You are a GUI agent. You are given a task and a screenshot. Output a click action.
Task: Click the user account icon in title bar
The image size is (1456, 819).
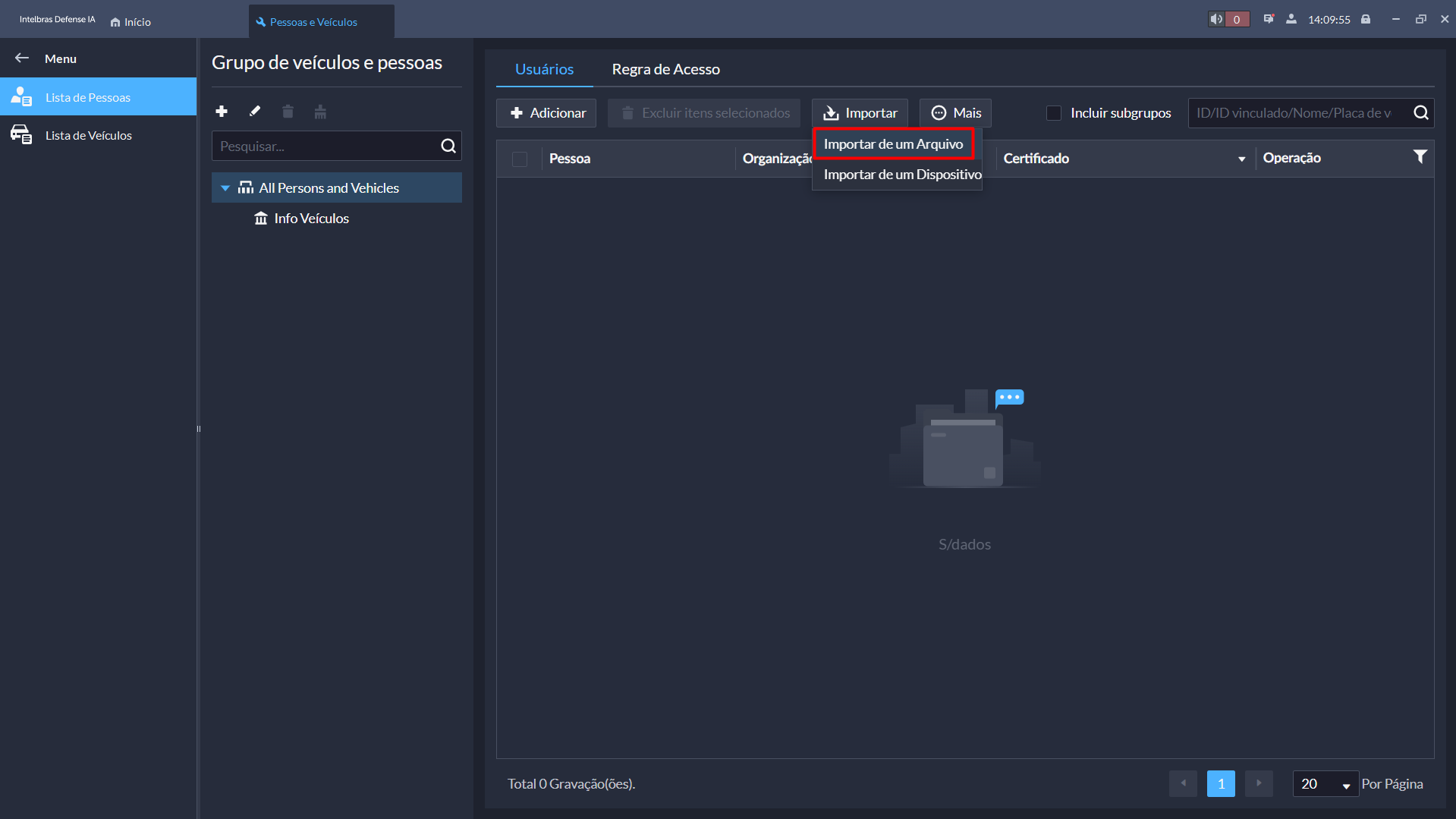1291,20
